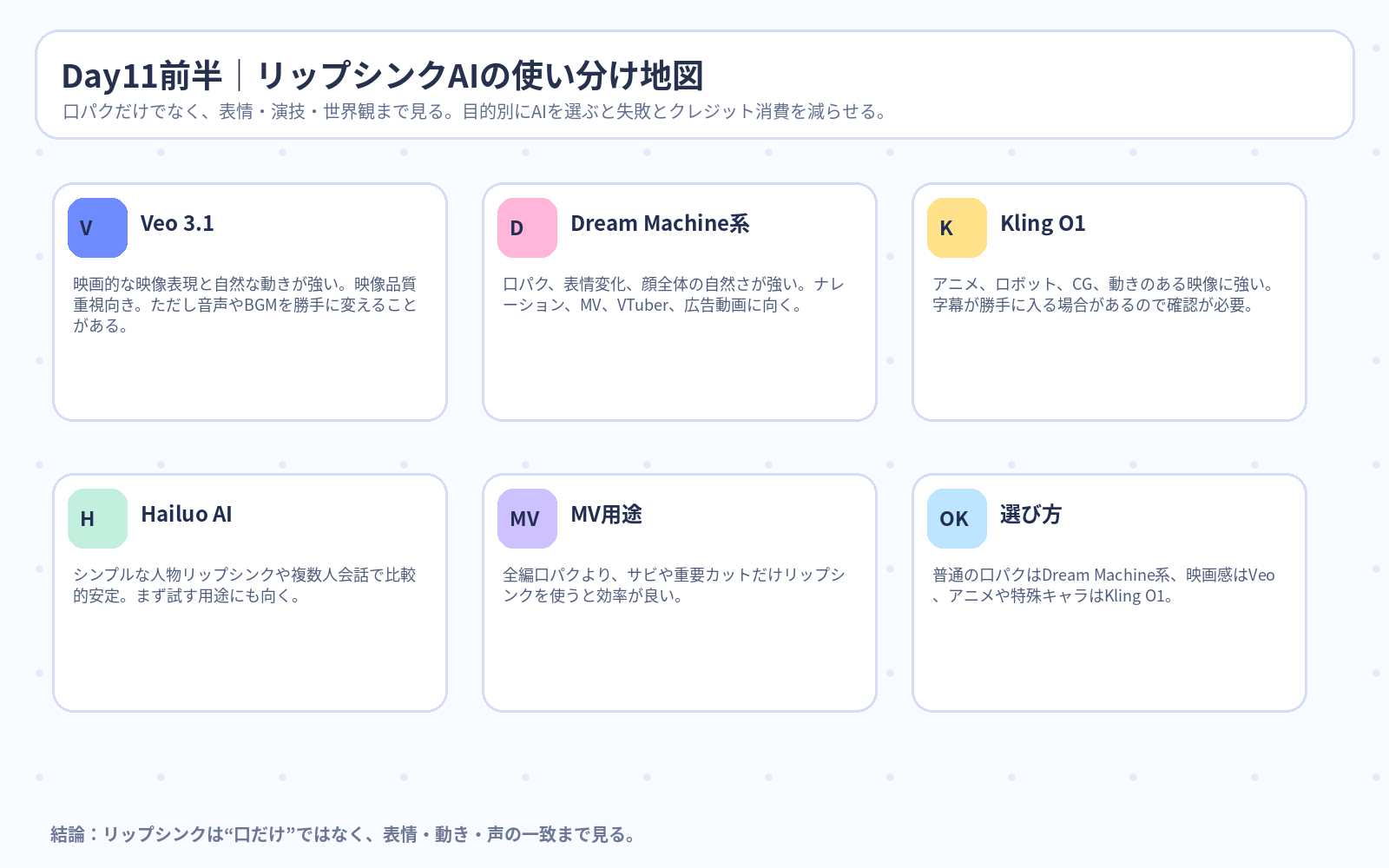The image size is (1389, 868).
Task: Click the Kling description starting アニメ、ロボット
Action: 1103,294
